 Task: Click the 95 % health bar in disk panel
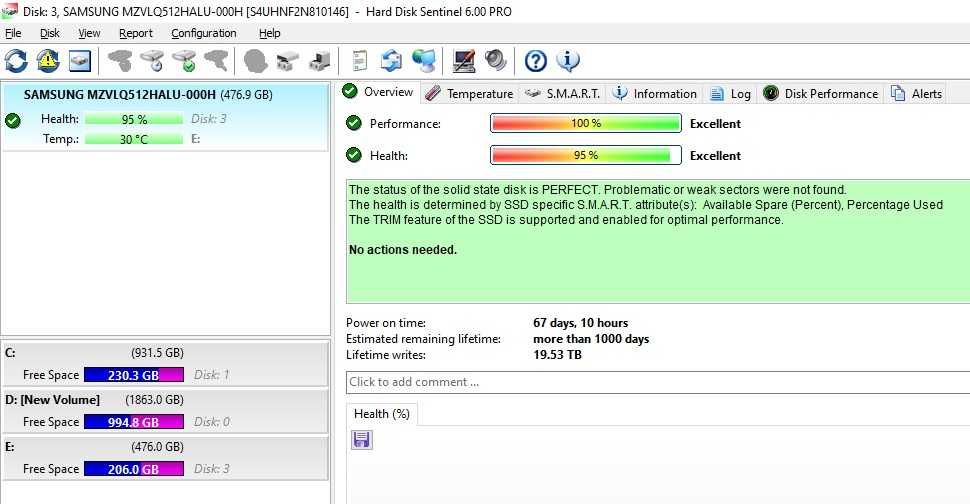tap(134, 119)
